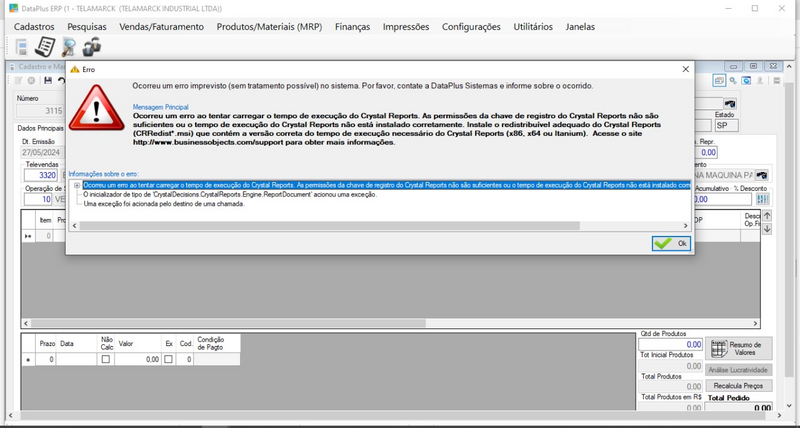Click the sliders icon beside % Desconto
Image resolution: width=800 pixels, height=428 pixels.
(x=763, y=199)
